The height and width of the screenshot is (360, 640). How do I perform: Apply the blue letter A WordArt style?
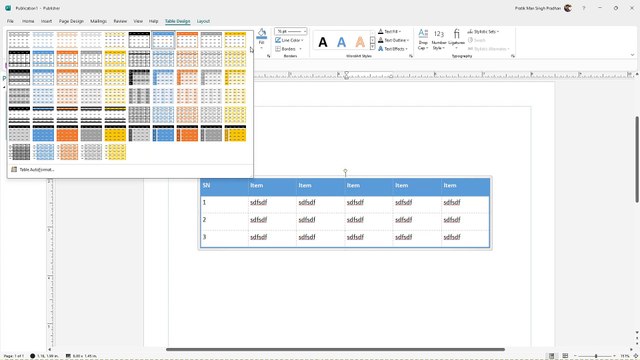[x=341, y=42]
